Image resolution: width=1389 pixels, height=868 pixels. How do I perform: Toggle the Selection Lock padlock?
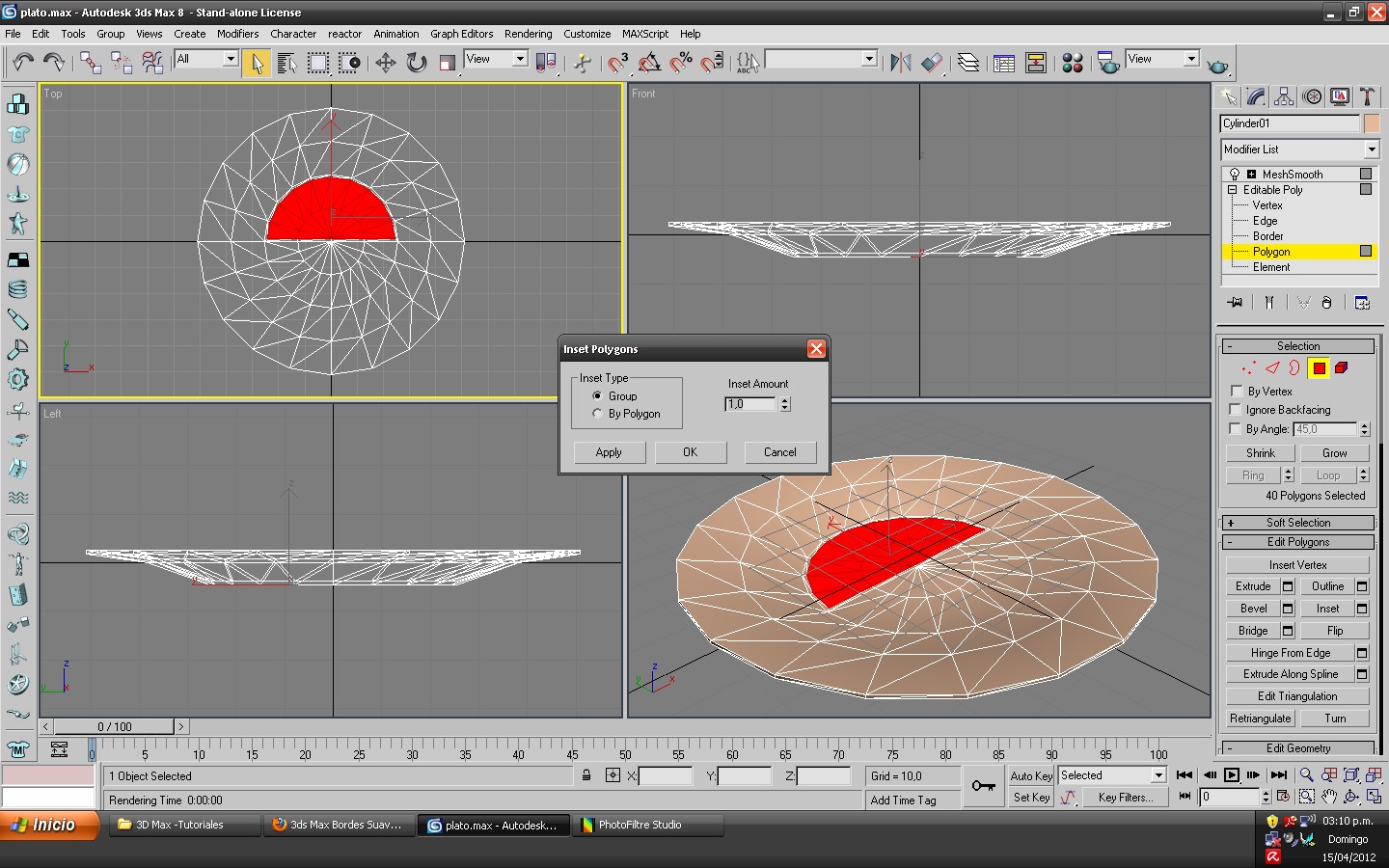[586, 775]
